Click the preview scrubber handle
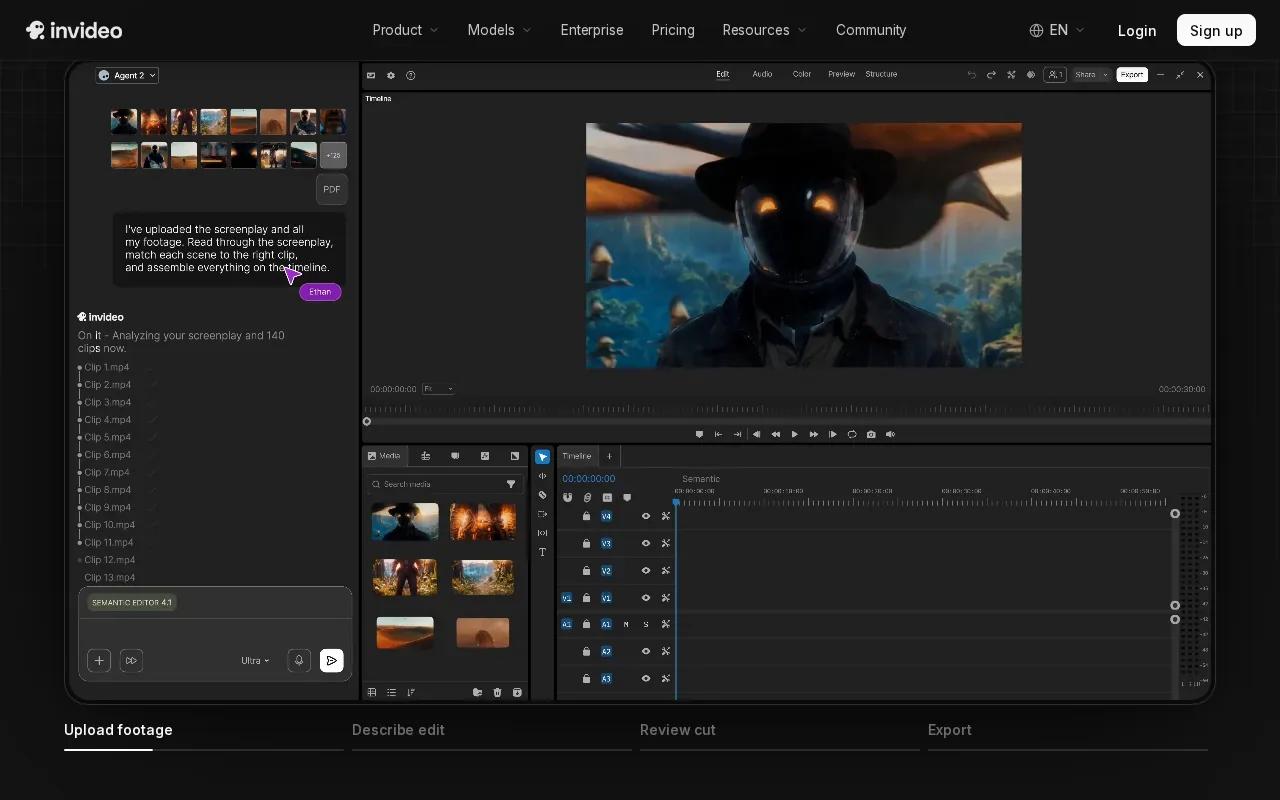The height and width of the screenshot is (800, 1280). pos(367,421)
